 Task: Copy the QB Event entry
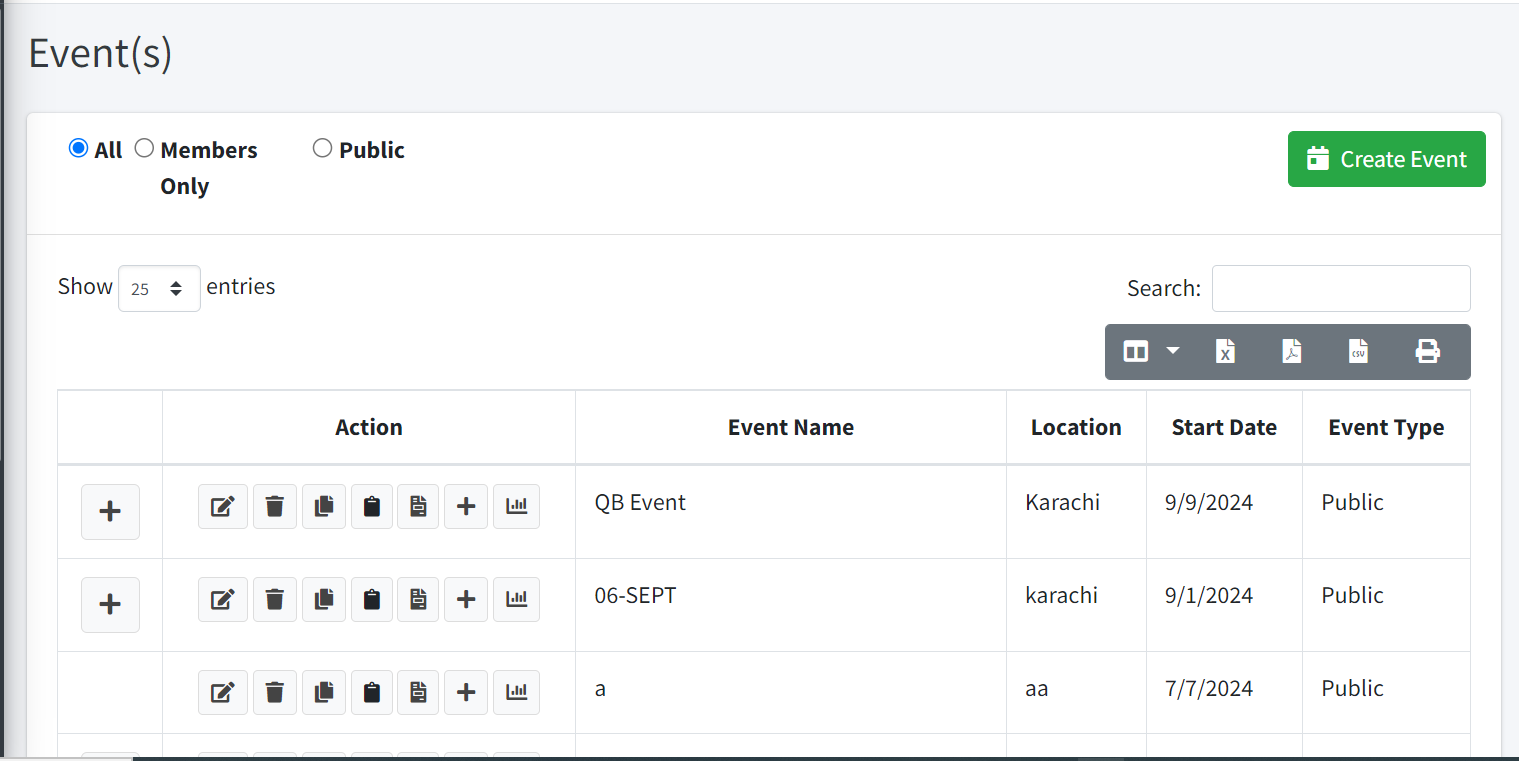(323, 506)
